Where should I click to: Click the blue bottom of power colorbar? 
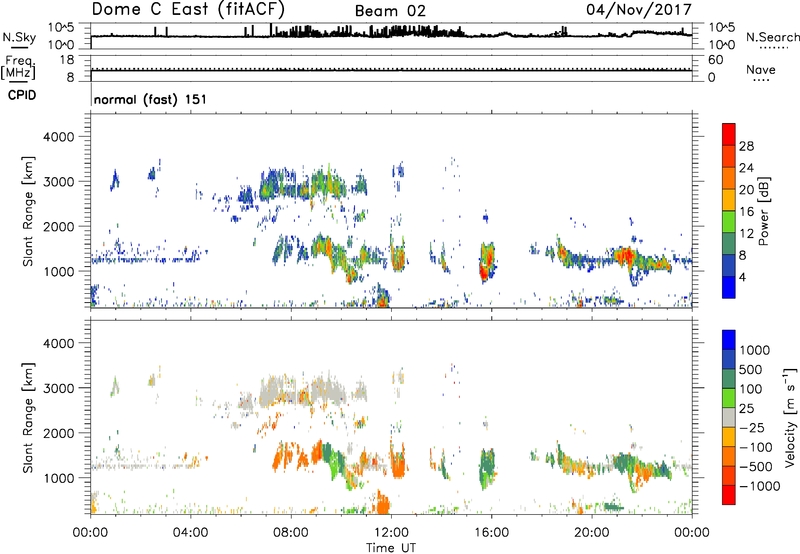click(729, 287)
